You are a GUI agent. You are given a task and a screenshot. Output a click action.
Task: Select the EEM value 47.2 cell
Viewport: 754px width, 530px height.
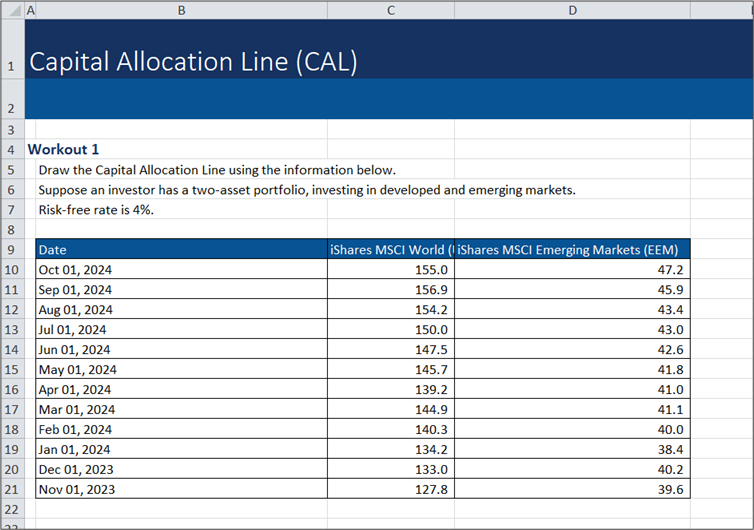tap(571, 270)
